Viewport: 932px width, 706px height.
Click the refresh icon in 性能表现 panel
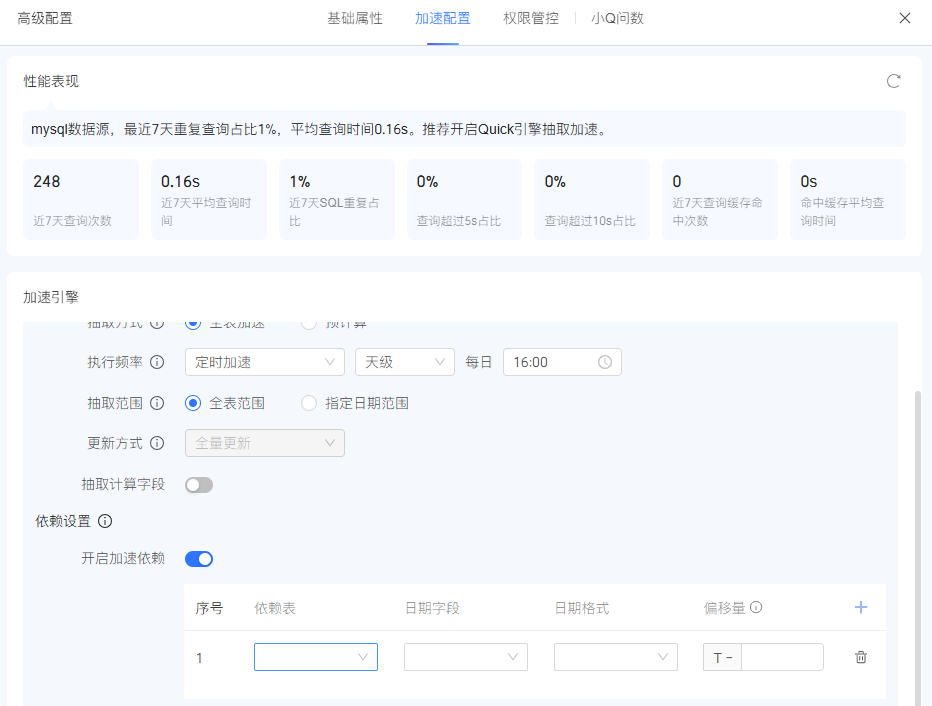894,81
